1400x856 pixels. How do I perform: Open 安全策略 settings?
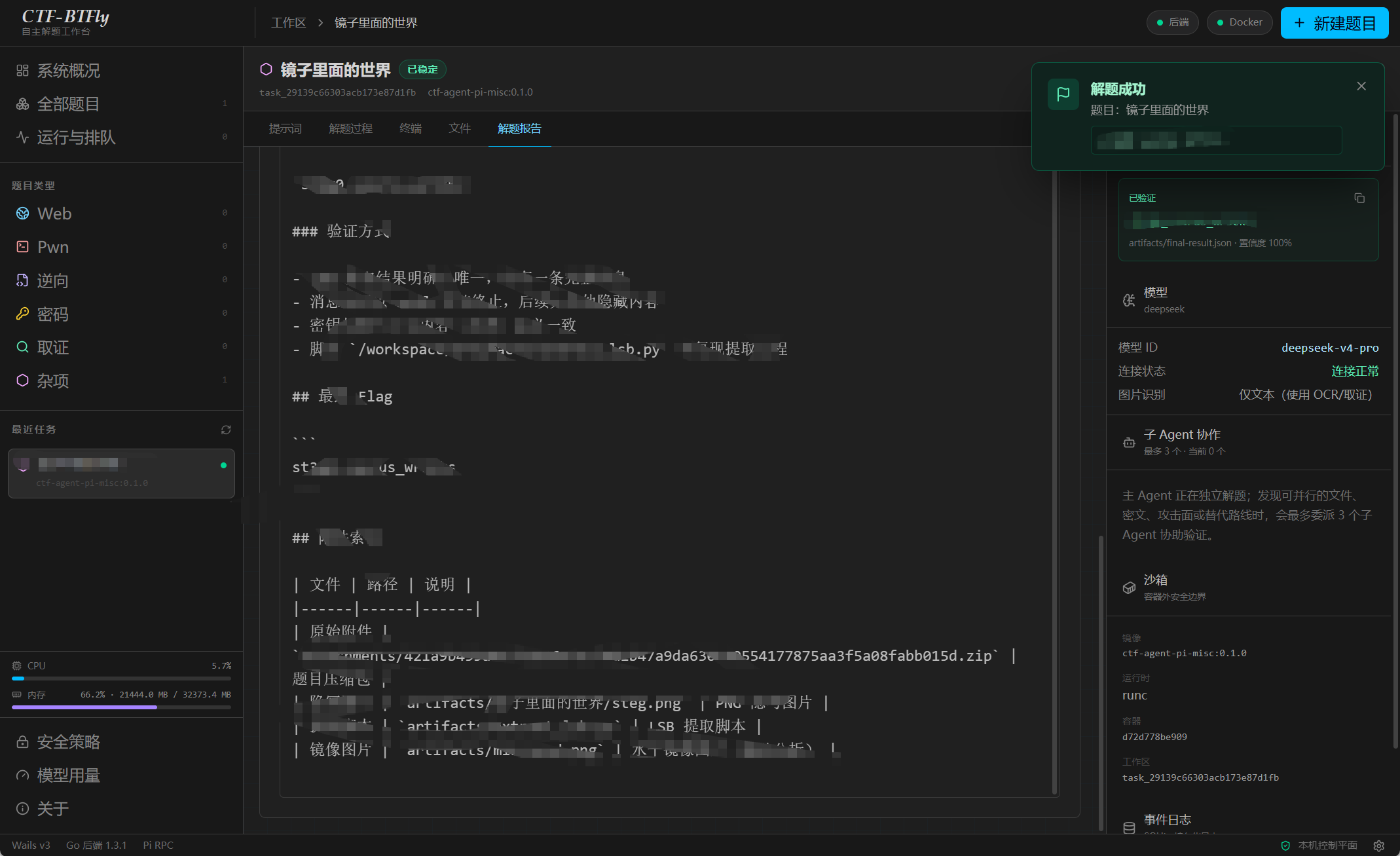121,741
